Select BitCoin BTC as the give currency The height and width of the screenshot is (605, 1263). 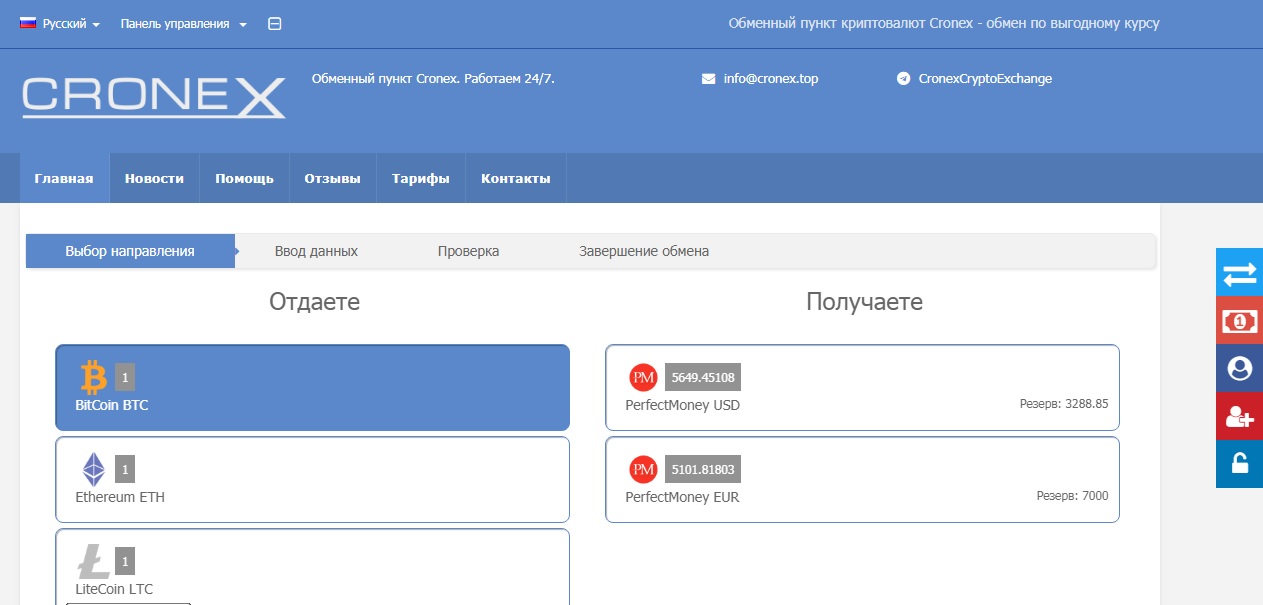point(312,388)
